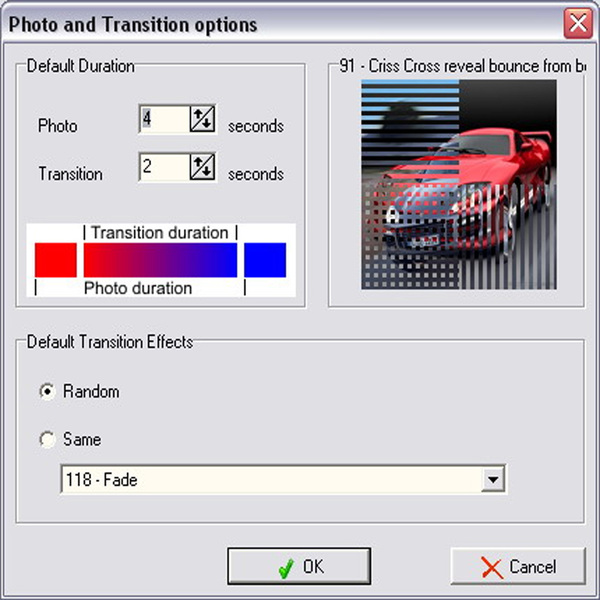This screenshot has width=600, height=600.
Task: Click the Random label text
Action: 91,391
